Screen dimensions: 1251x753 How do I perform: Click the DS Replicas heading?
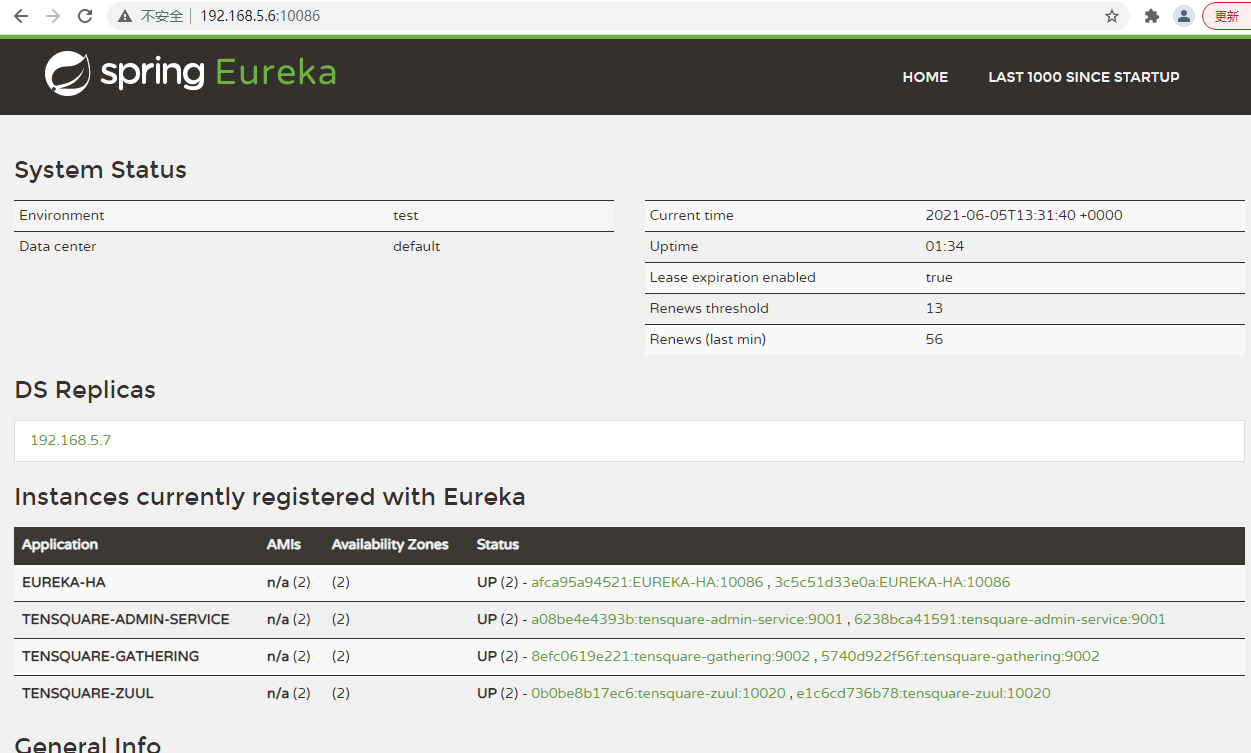point(85,390)
